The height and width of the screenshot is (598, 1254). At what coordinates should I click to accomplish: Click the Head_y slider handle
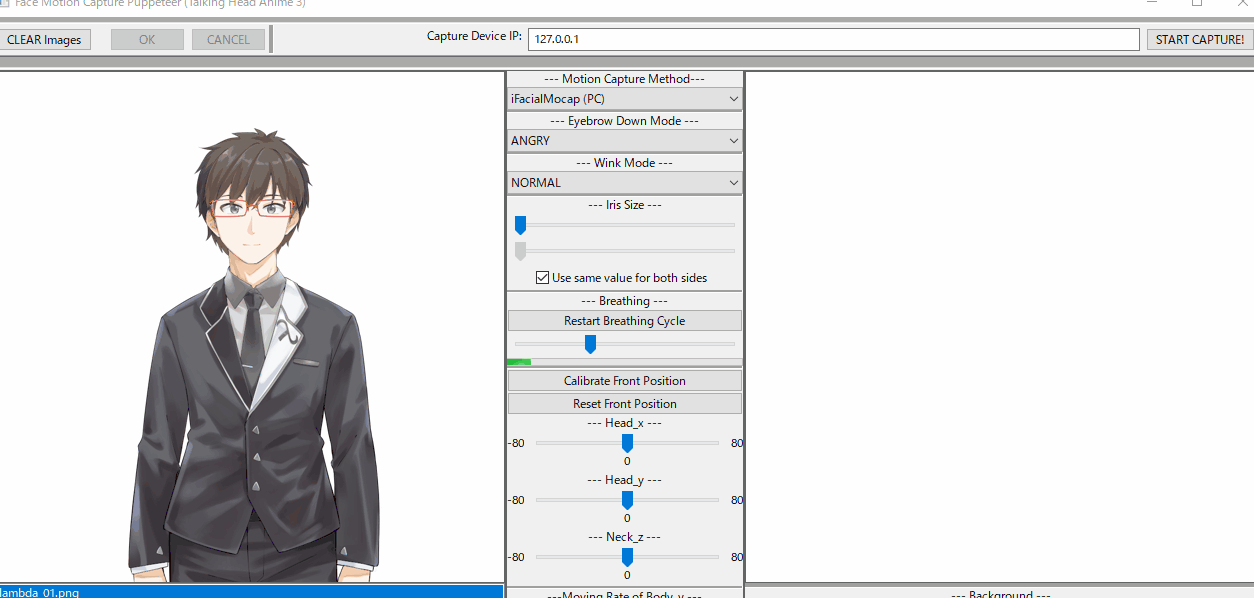(627, 500)
